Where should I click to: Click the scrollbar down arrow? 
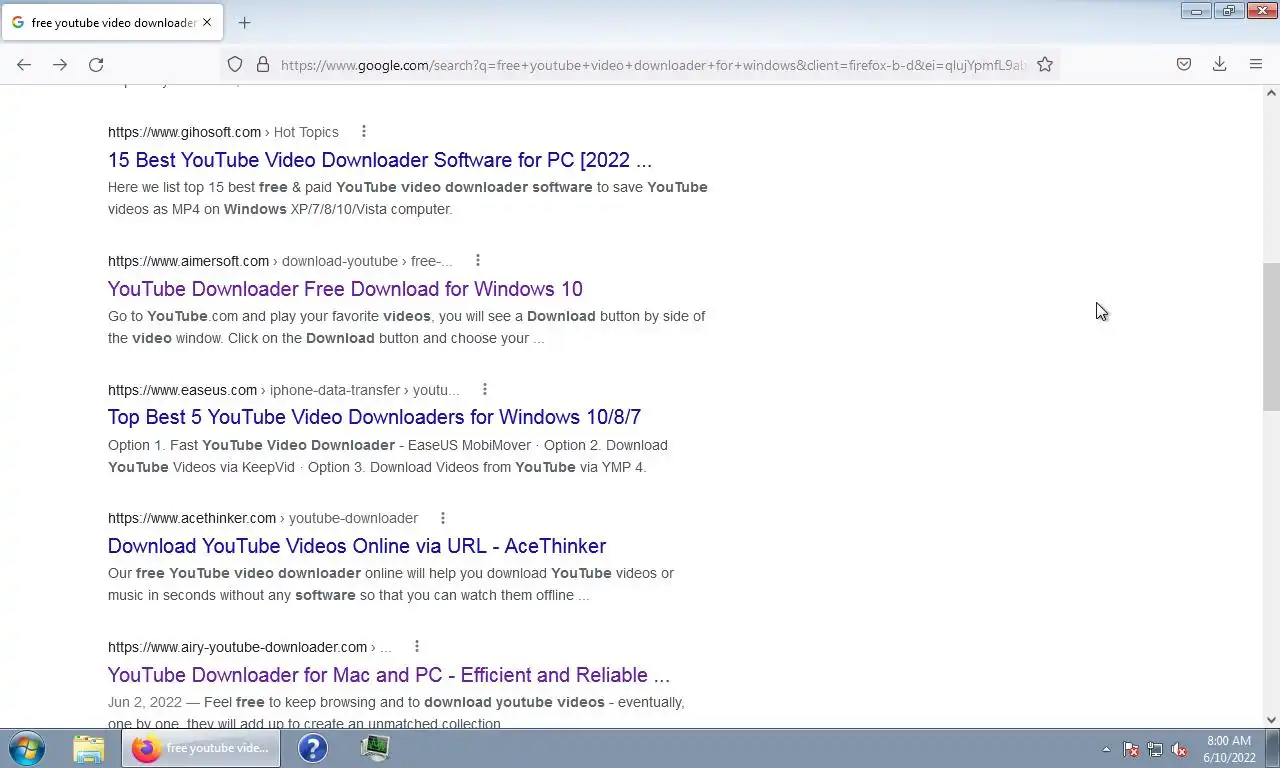(1271, 719)
